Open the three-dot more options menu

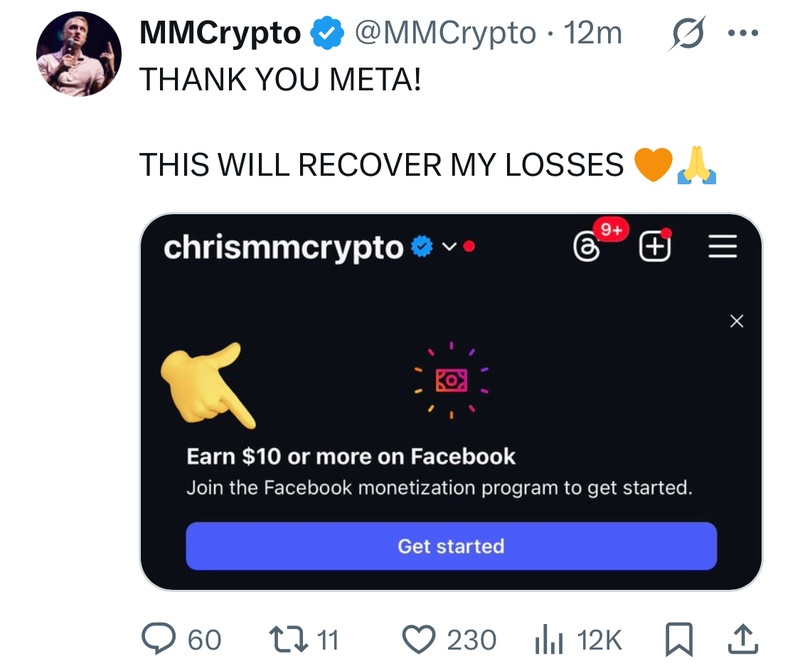click(x=743, y=33)
